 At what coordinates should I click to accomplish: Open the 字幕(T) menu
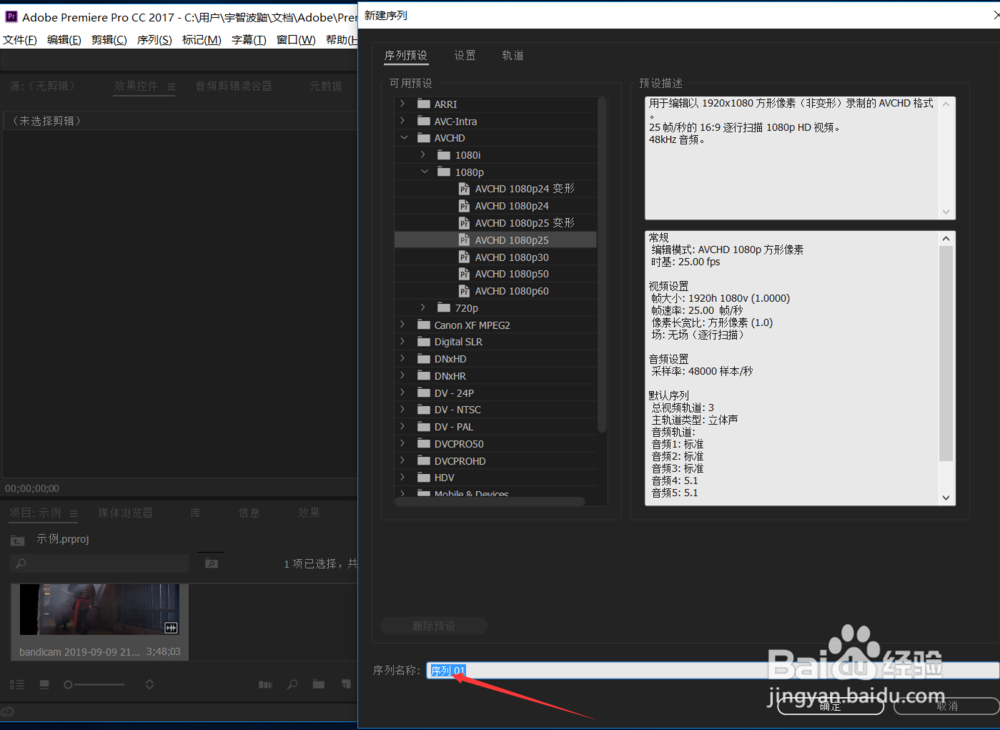click(x=249, y=40)
